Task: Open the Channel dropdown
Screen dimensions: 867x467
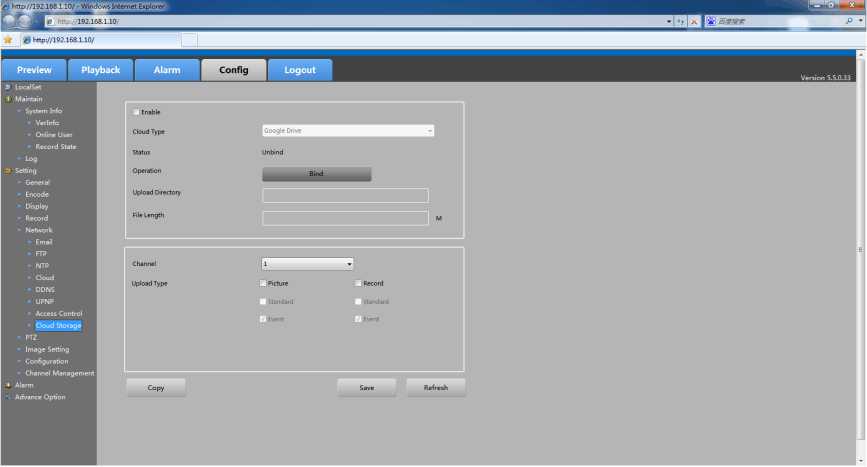Action: coord(308,264)
